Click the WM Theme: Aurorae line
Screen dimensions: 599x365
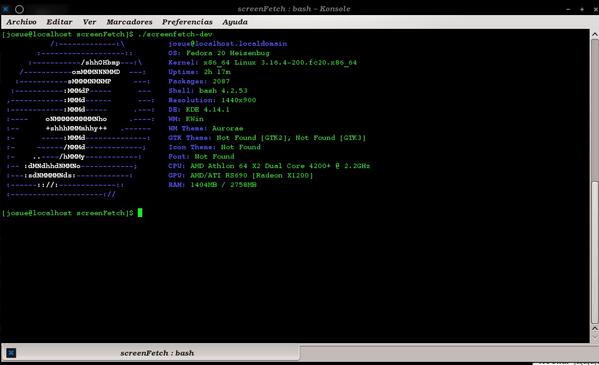click(206, 128)
